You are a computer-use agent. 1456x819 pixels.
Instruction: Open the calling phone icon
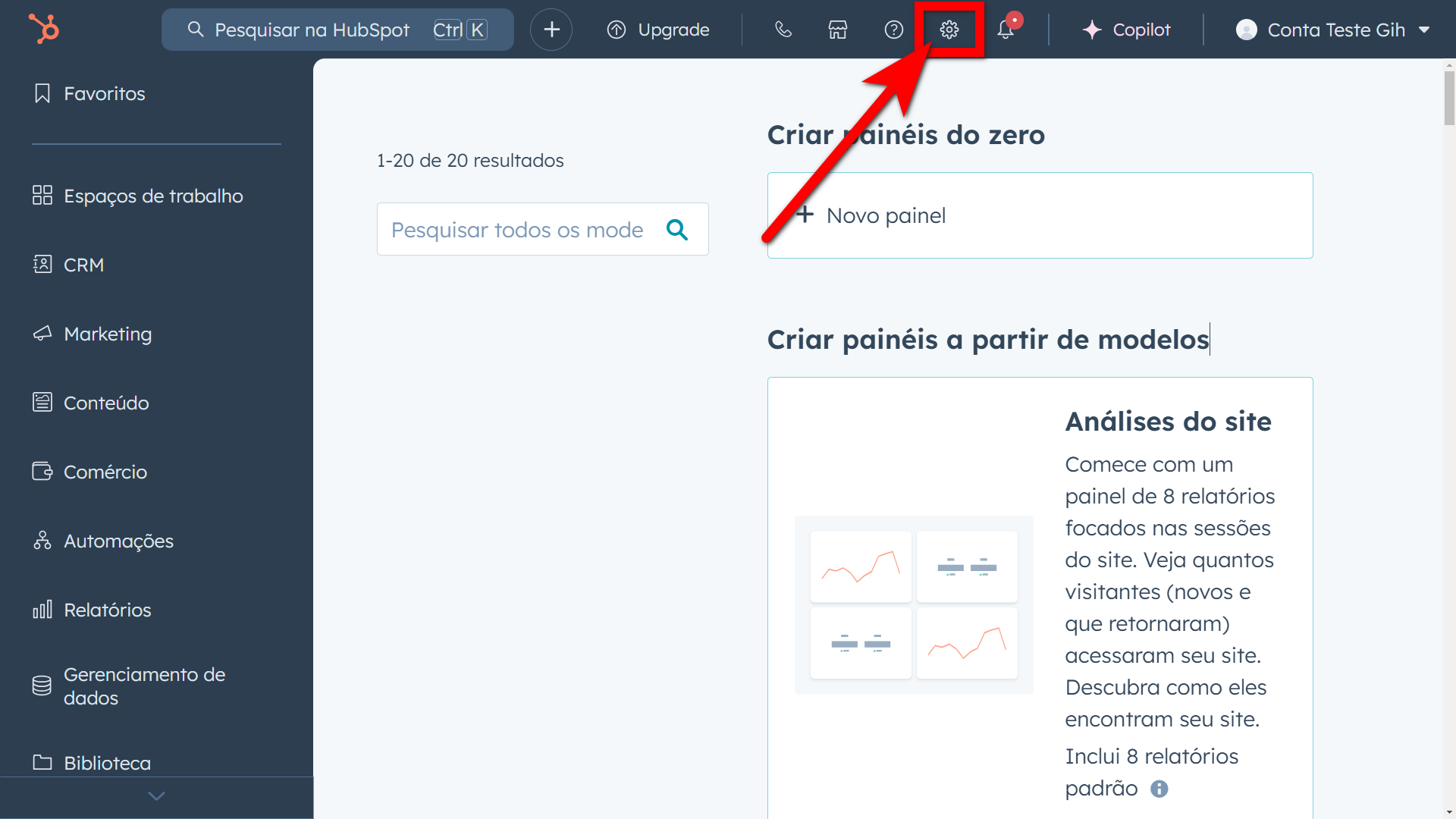click(x=783, y=30)
